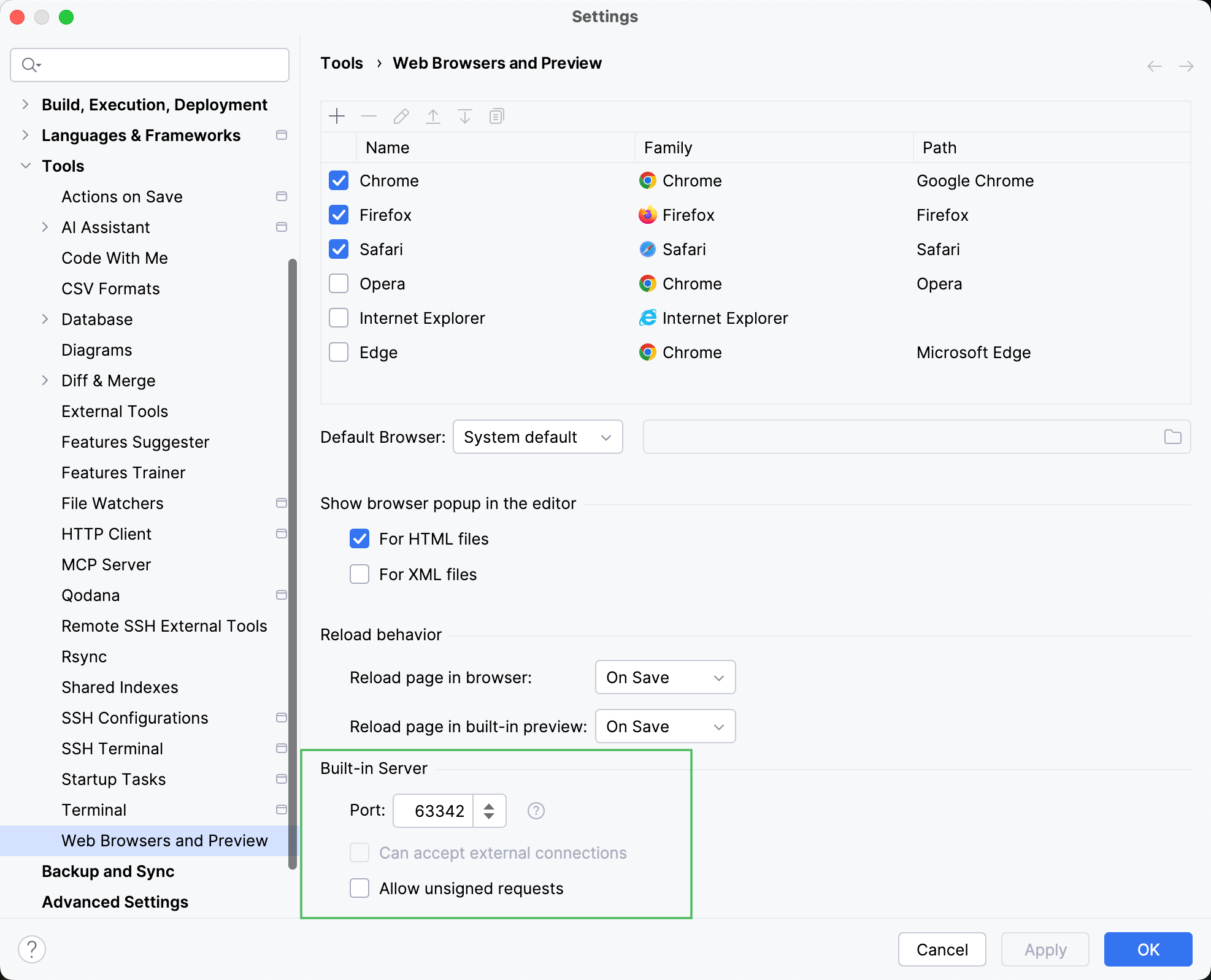The width and height of the screenshot is (1211, 980).
Task: Add a new browser with the plus icon
Action: click(337, 116)
